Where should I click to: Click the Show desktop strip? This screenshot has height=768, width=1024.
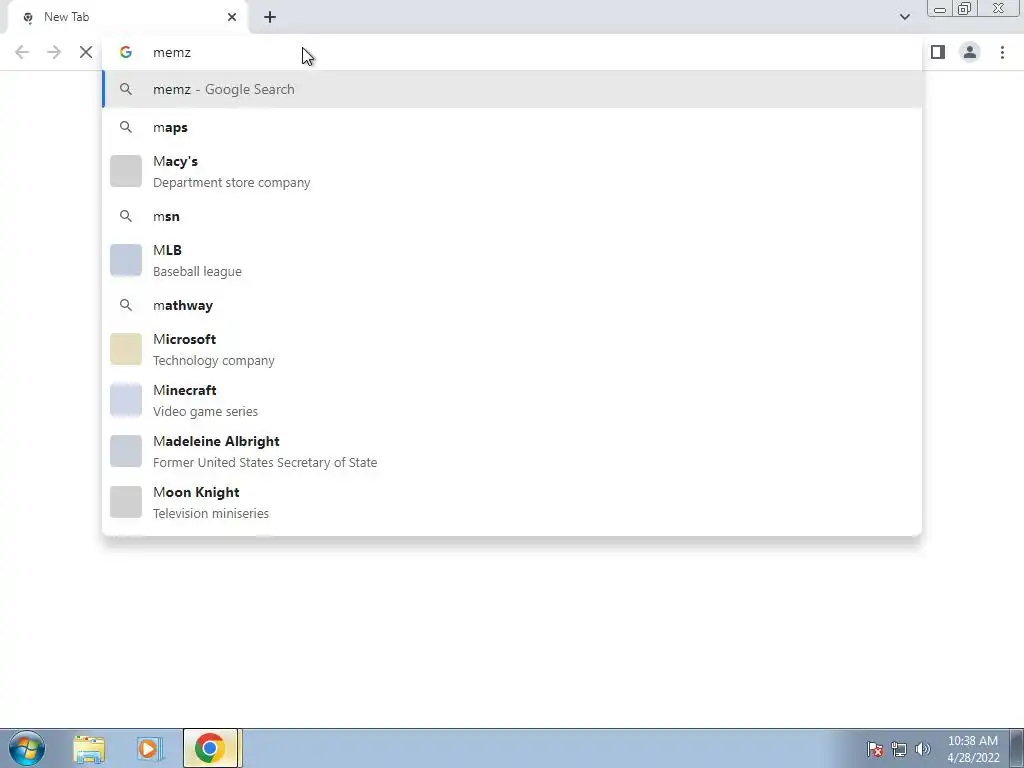click(x=1017, y=748)
